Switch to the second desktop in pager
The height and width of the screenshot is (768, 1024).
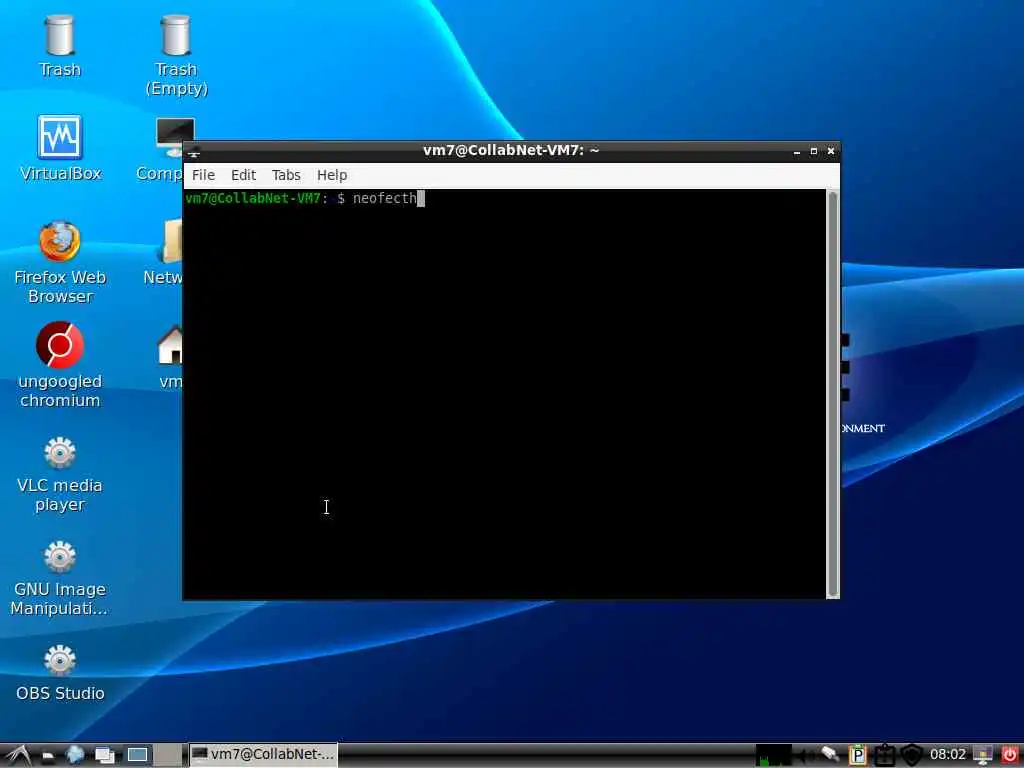168,755
